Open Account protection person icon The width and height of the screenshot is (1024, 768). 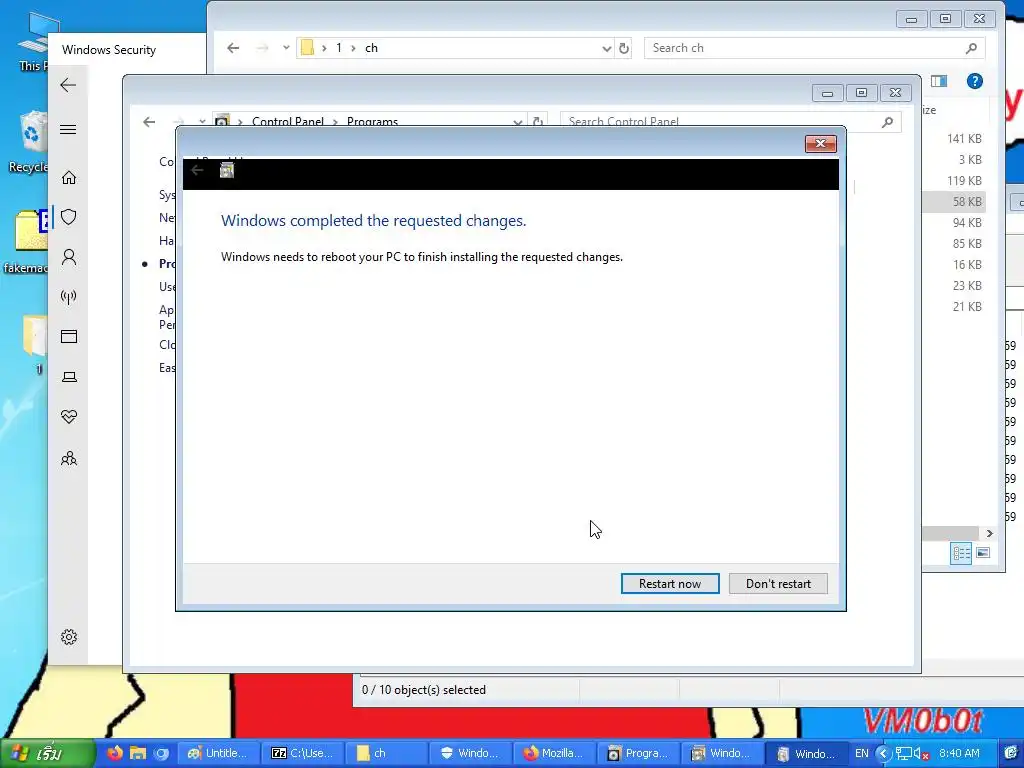pyautogui.click(x=69, y=257)
